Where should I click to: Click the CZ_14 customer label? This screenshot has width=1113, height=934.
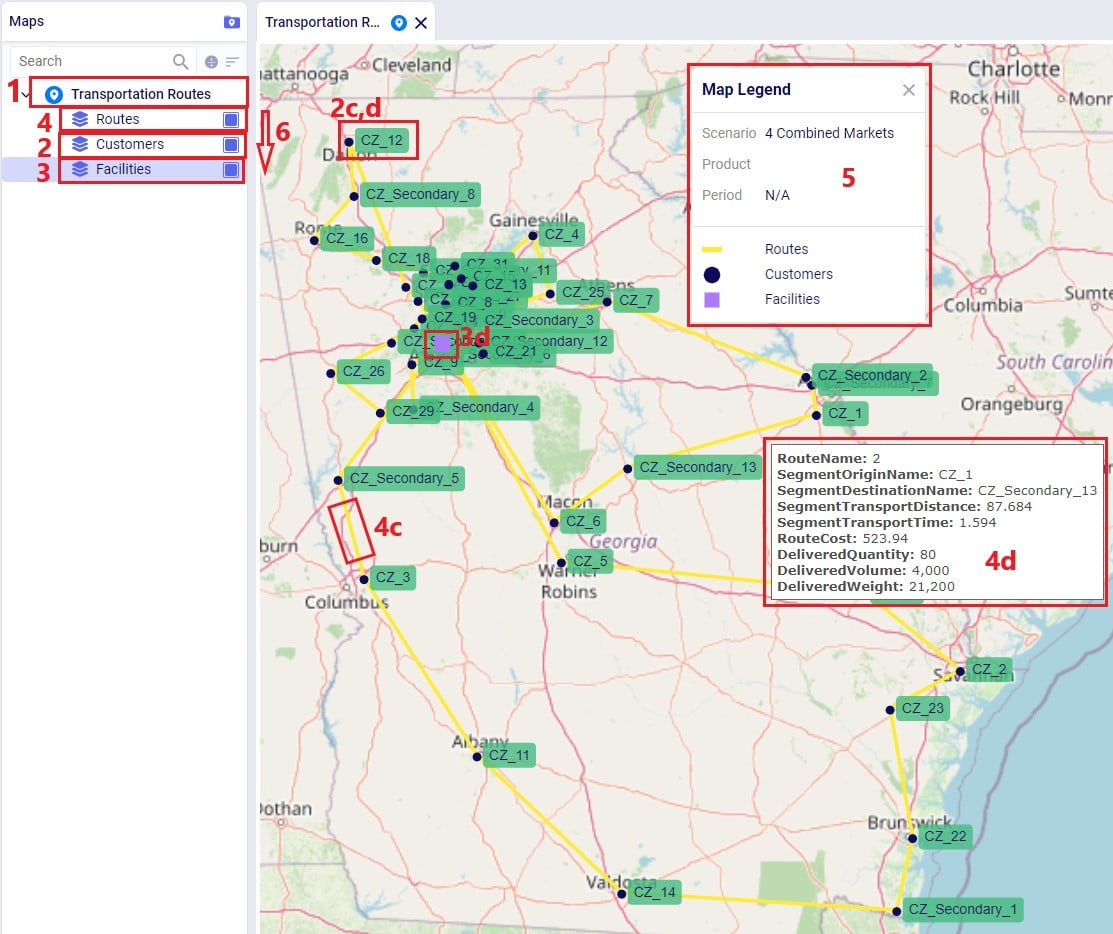pyautogui.click(x=654, y=892)
